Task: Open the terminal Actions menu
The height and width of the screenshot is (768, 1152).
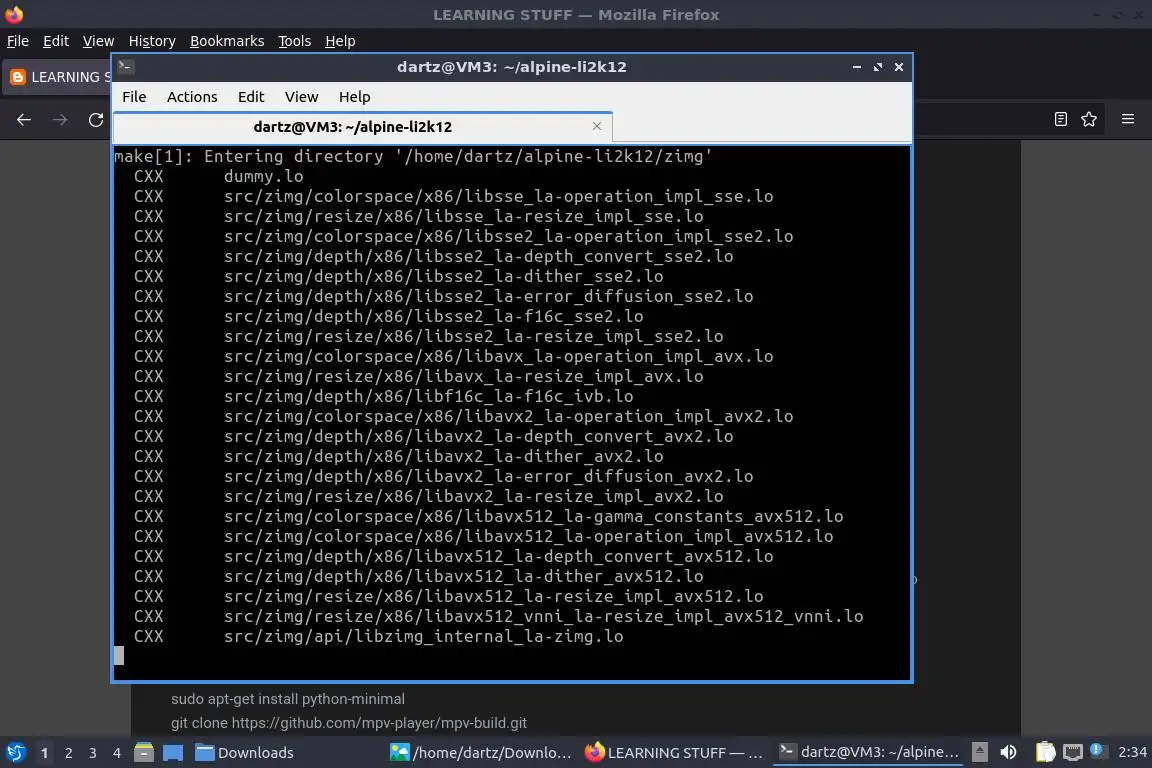Action: (192, 97)
